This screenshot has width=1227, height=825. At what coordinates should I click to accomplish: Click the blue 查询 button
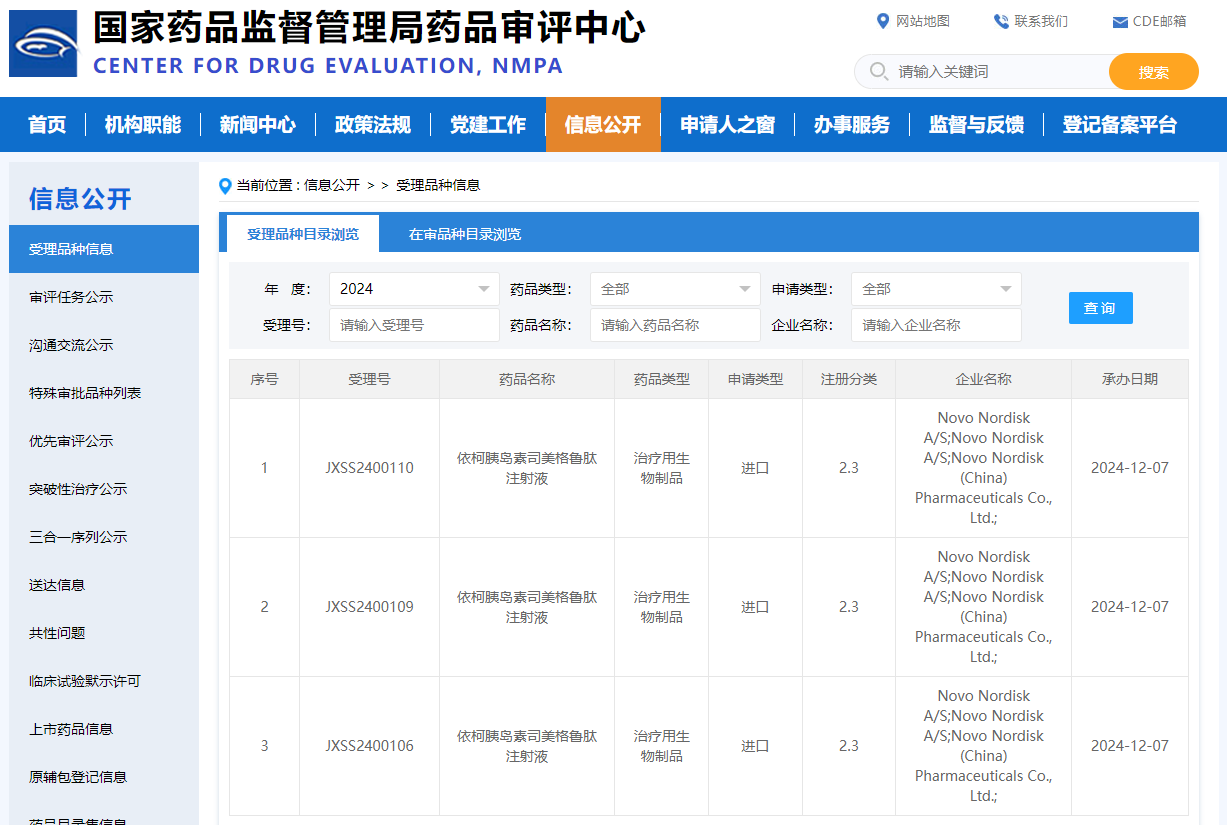(x=1100, y=308)
